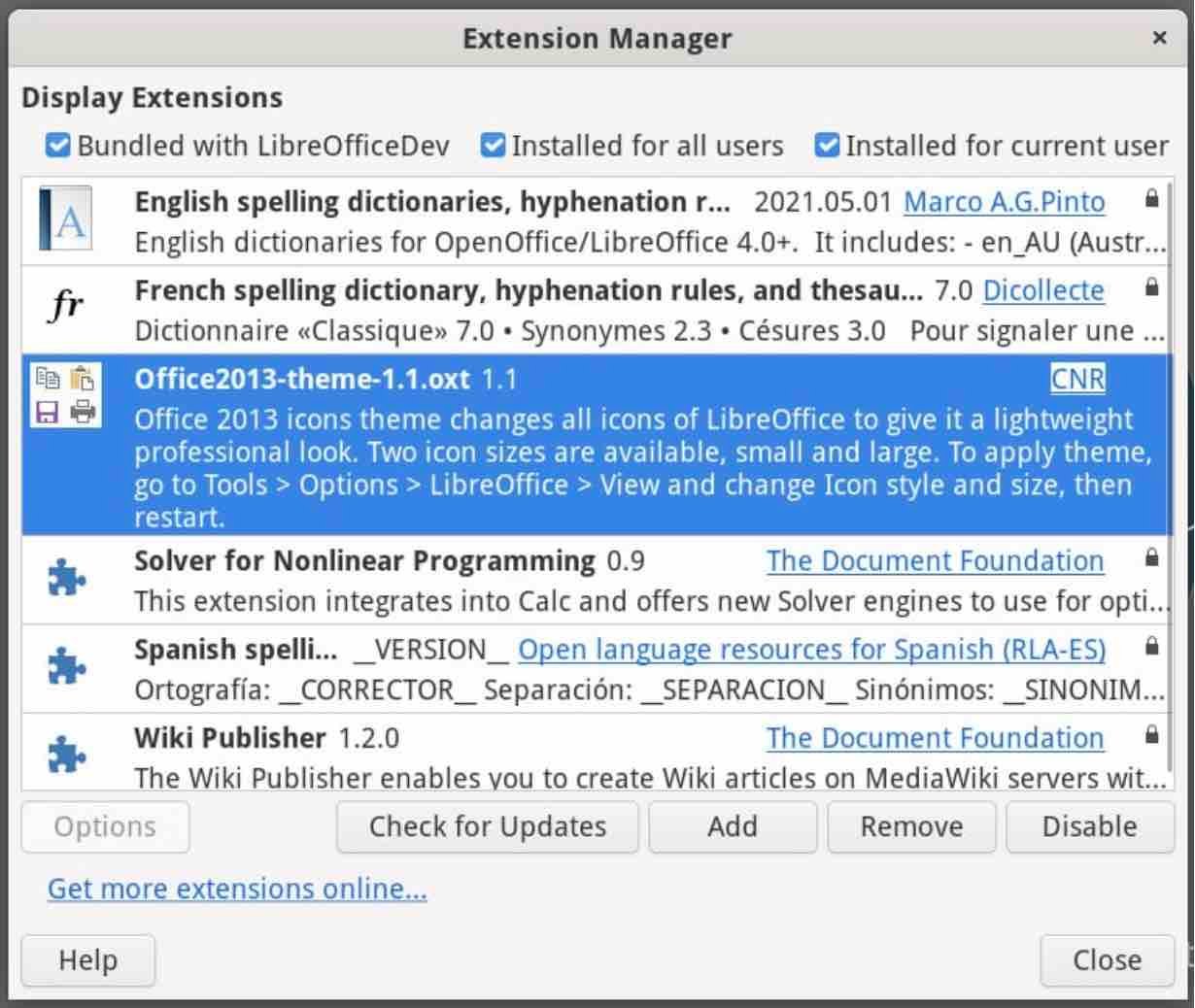Click the Options button
This screenshot has width=1195, height=1008.
105,826
